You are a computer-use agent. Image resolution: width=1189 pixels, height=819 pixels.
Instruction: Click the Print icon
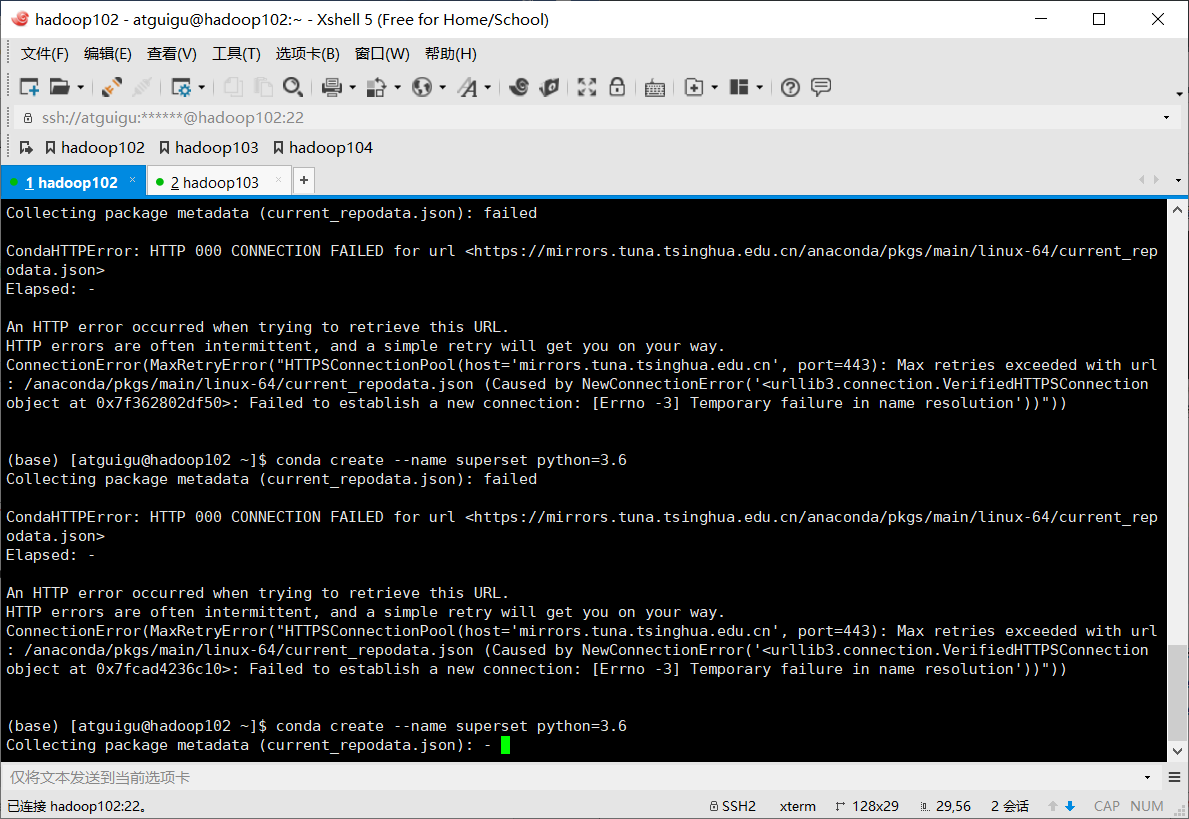click(x=331, y=87)
